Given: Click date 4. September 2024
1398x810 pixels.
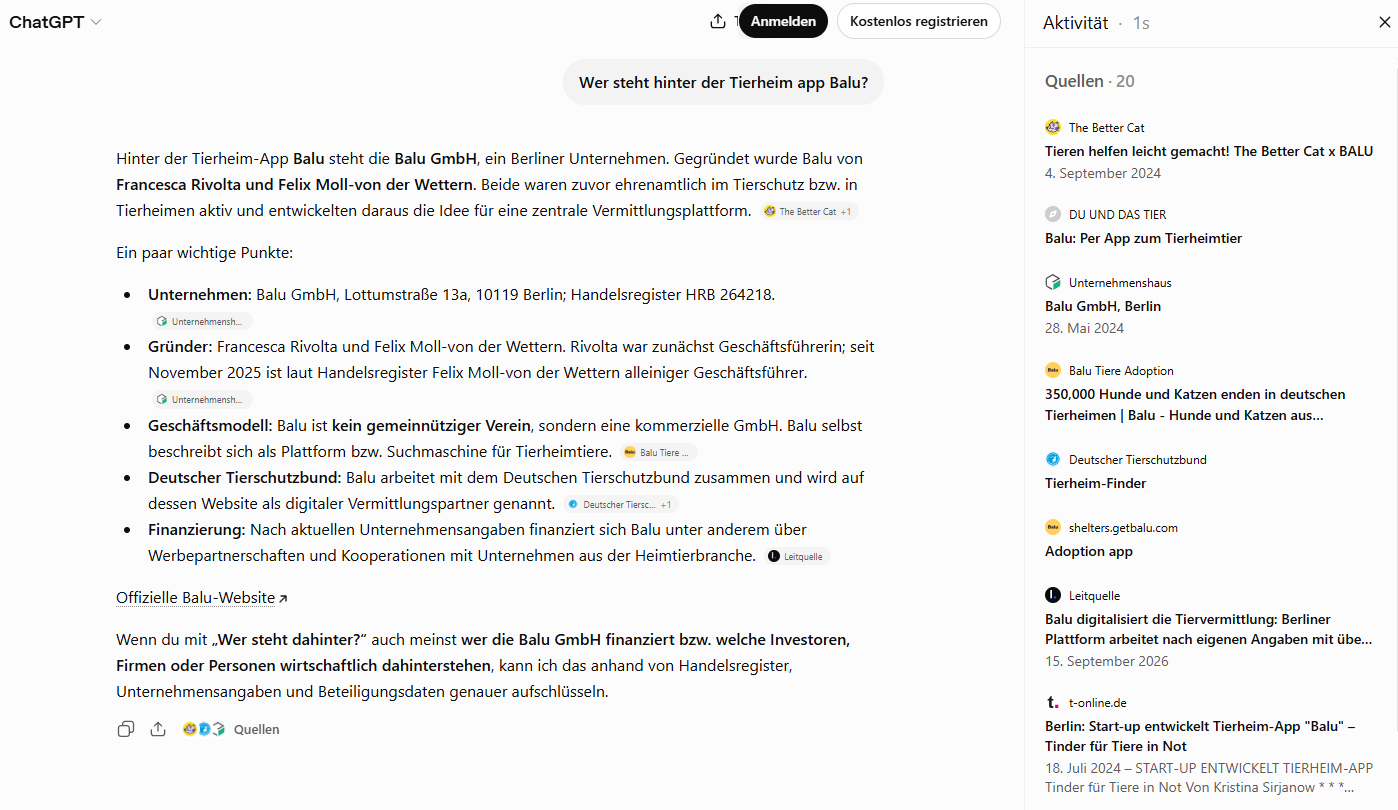Looking at the screenshot, I should 1103,173.
